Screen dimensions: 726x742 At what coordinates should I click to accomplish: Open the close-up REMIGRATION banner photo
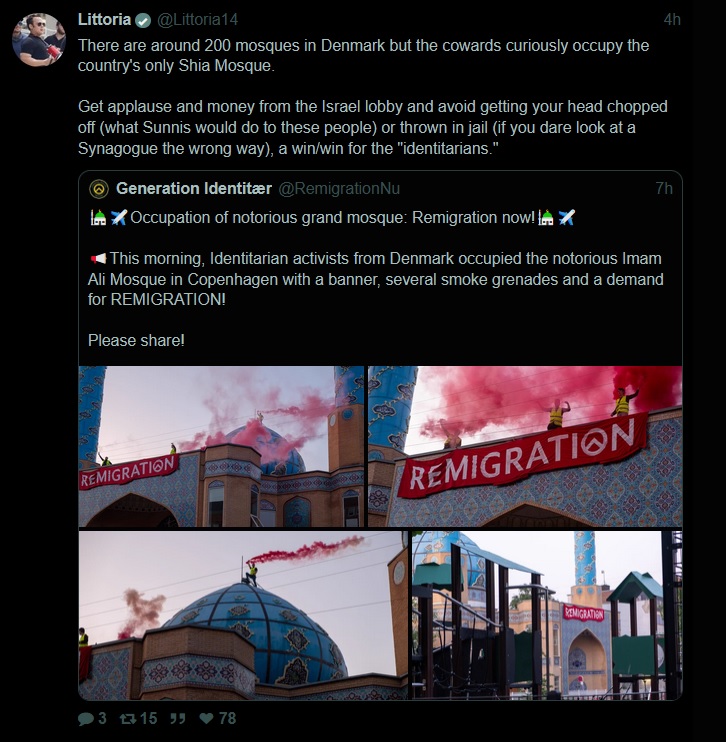525,446
